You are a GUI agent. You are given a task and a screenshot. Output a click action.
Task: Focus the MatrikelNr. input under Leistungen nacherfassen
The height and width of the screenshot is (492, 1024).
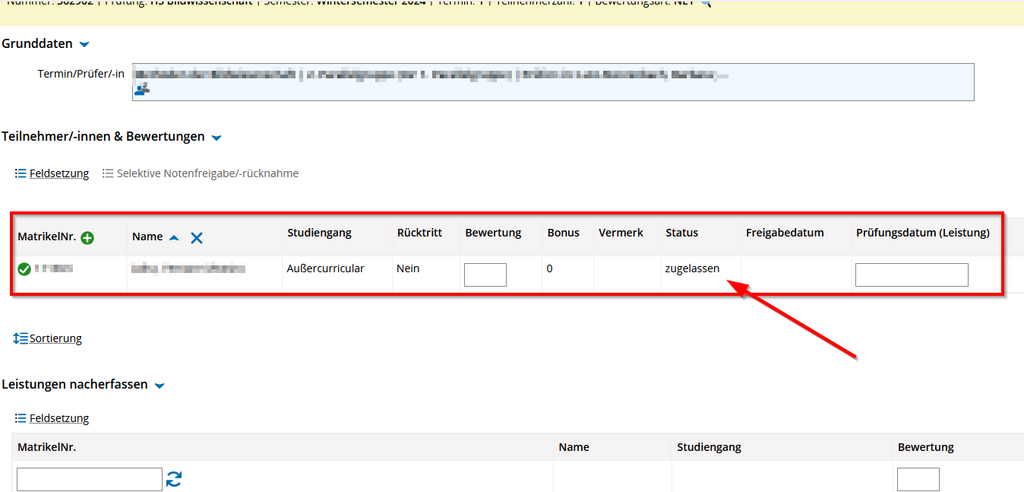coord(89,480)
